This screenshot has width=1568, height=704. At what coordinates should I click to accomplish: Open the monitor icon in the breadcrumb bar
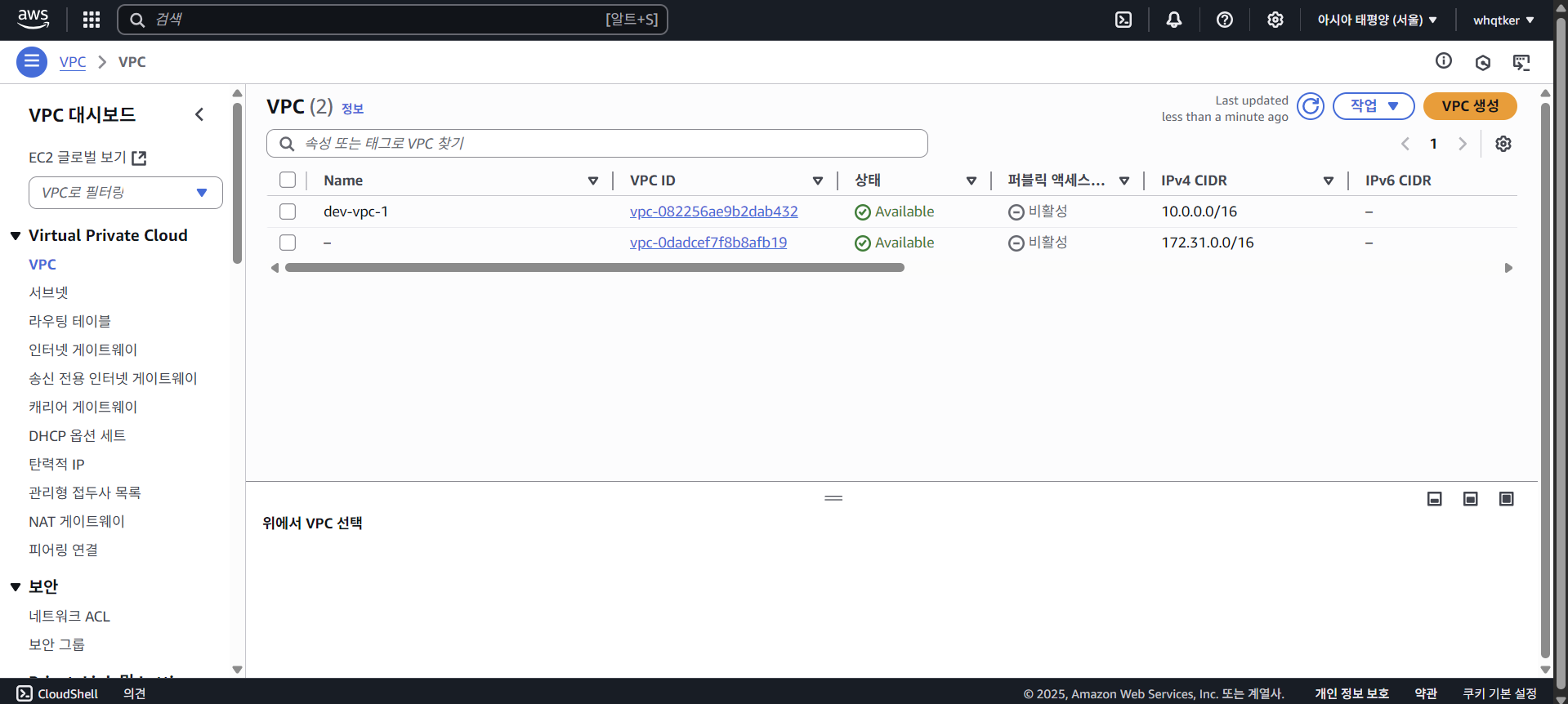point(1521,62)
